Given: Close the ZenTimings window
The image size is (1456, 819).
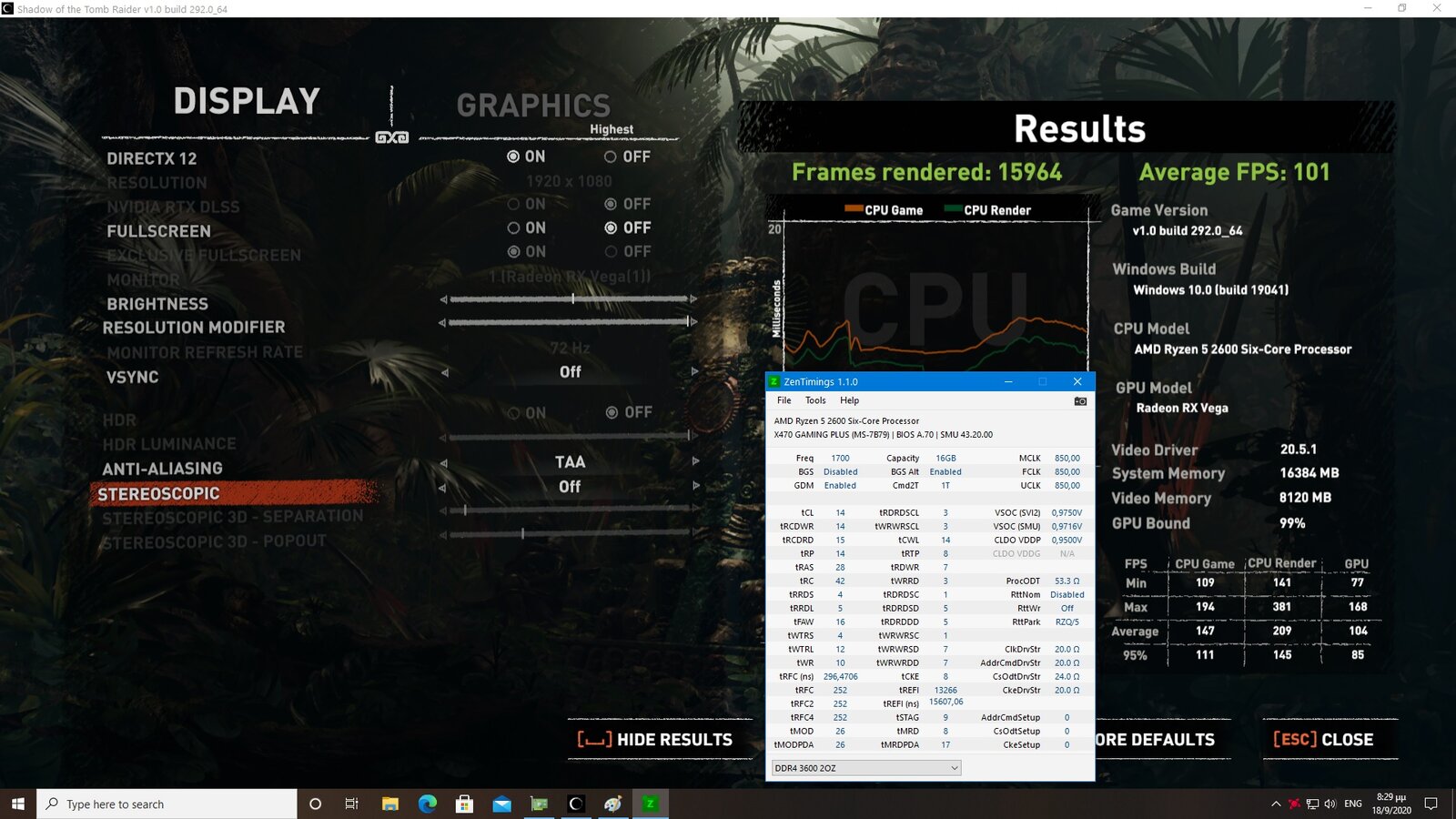Looking at the screenshot, I should [1077, 381].
